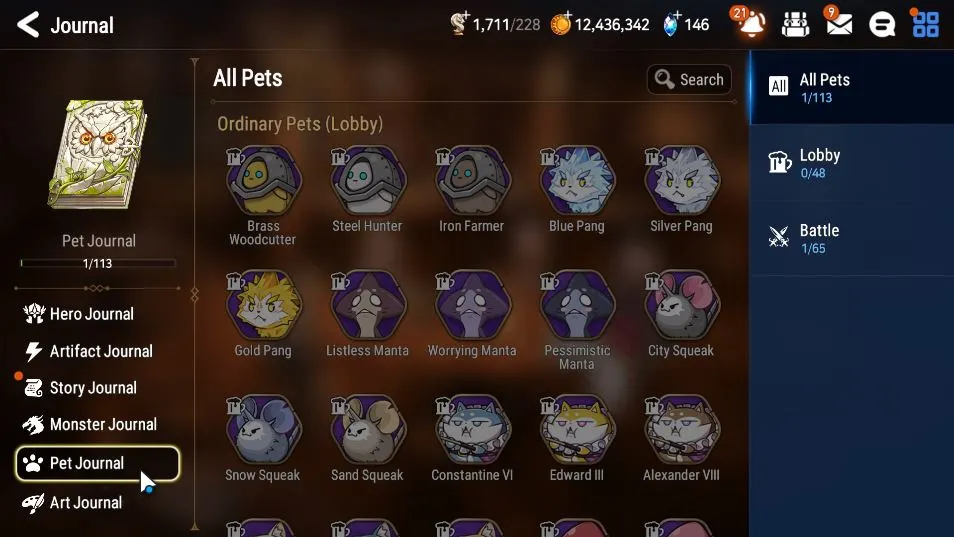Click the energy stamina counter

[495, 24]
